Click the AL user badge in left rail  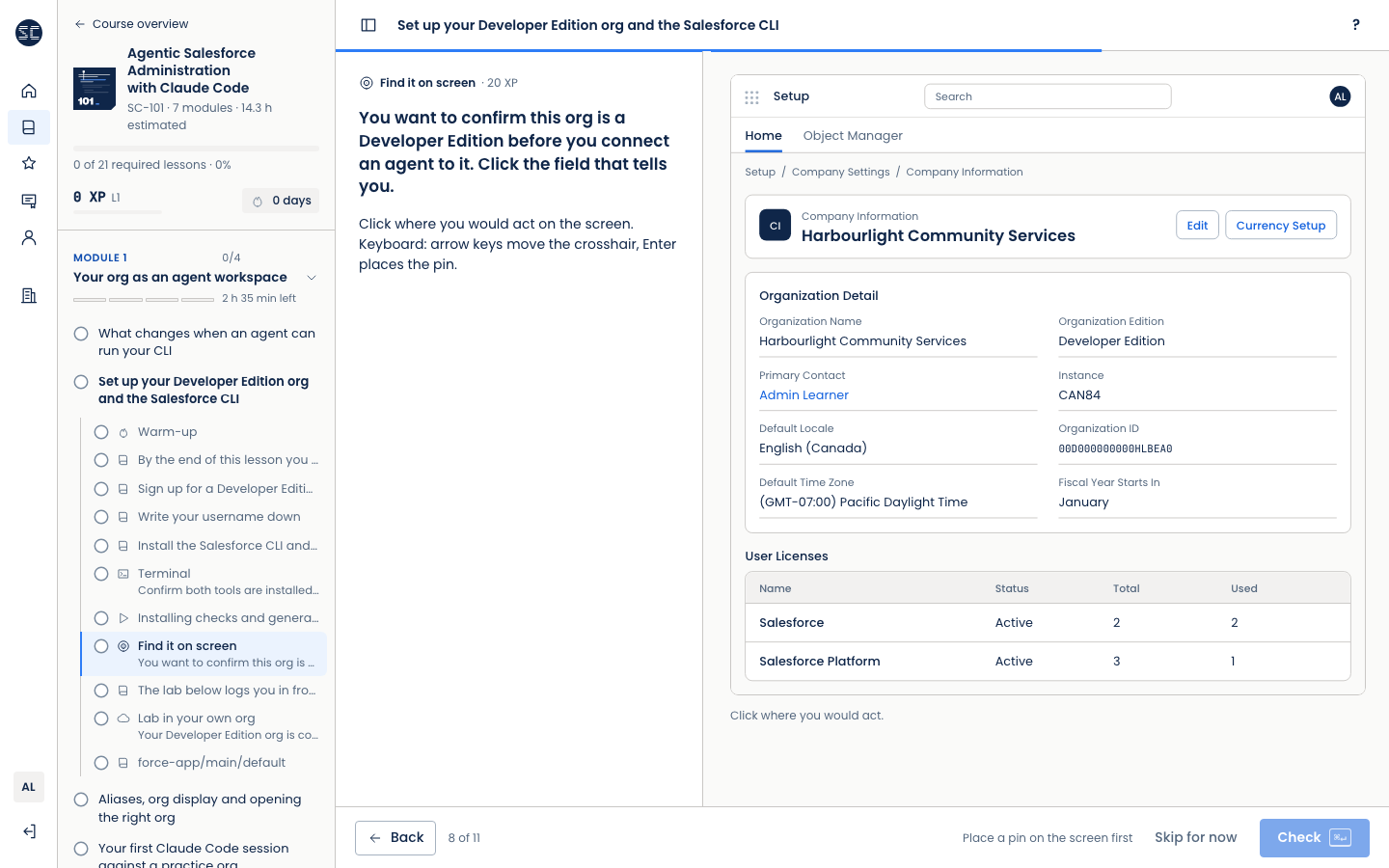(29, 787)
